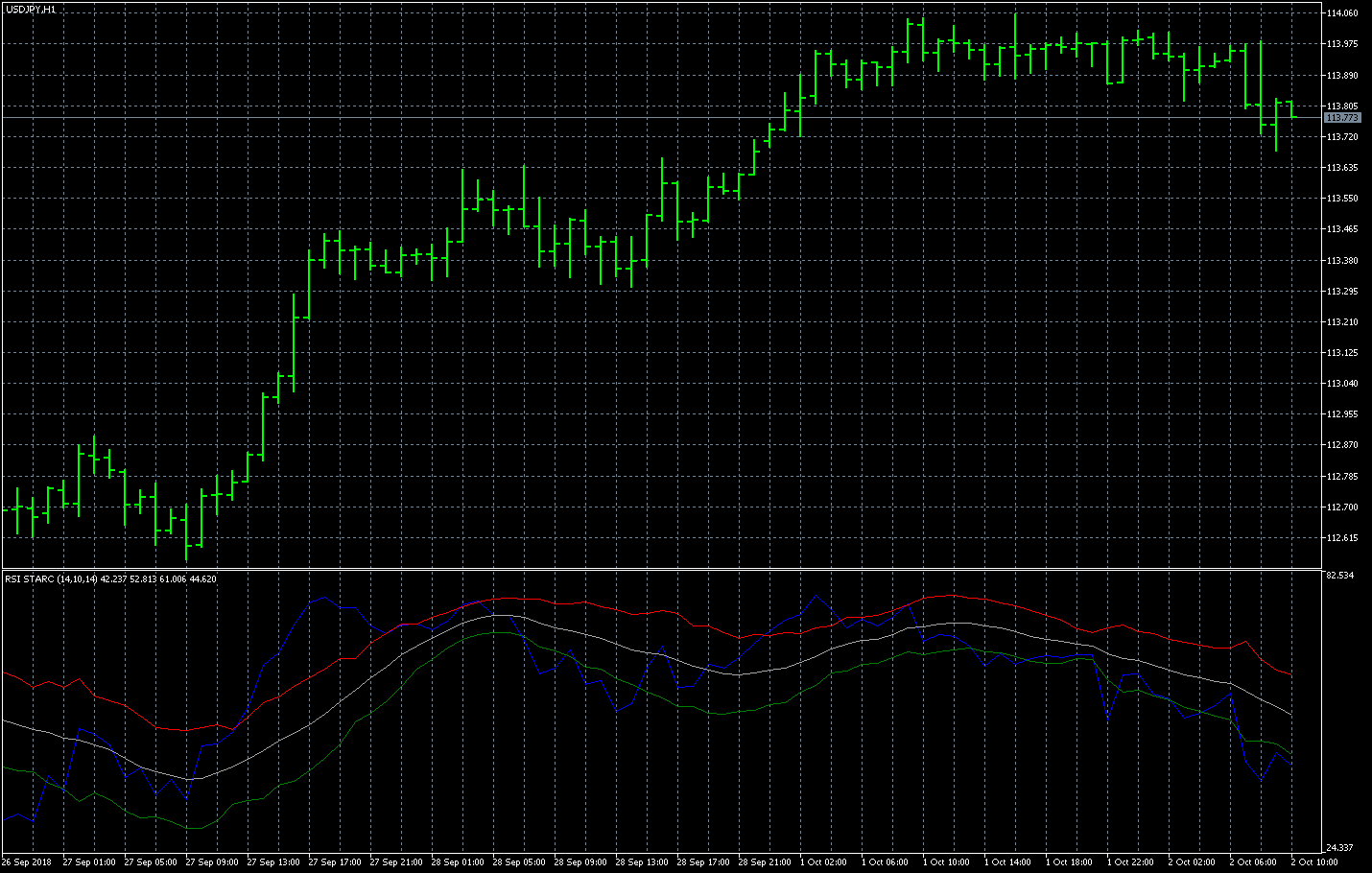Click the 112.615 price axis label

(x=1341, y=538)
